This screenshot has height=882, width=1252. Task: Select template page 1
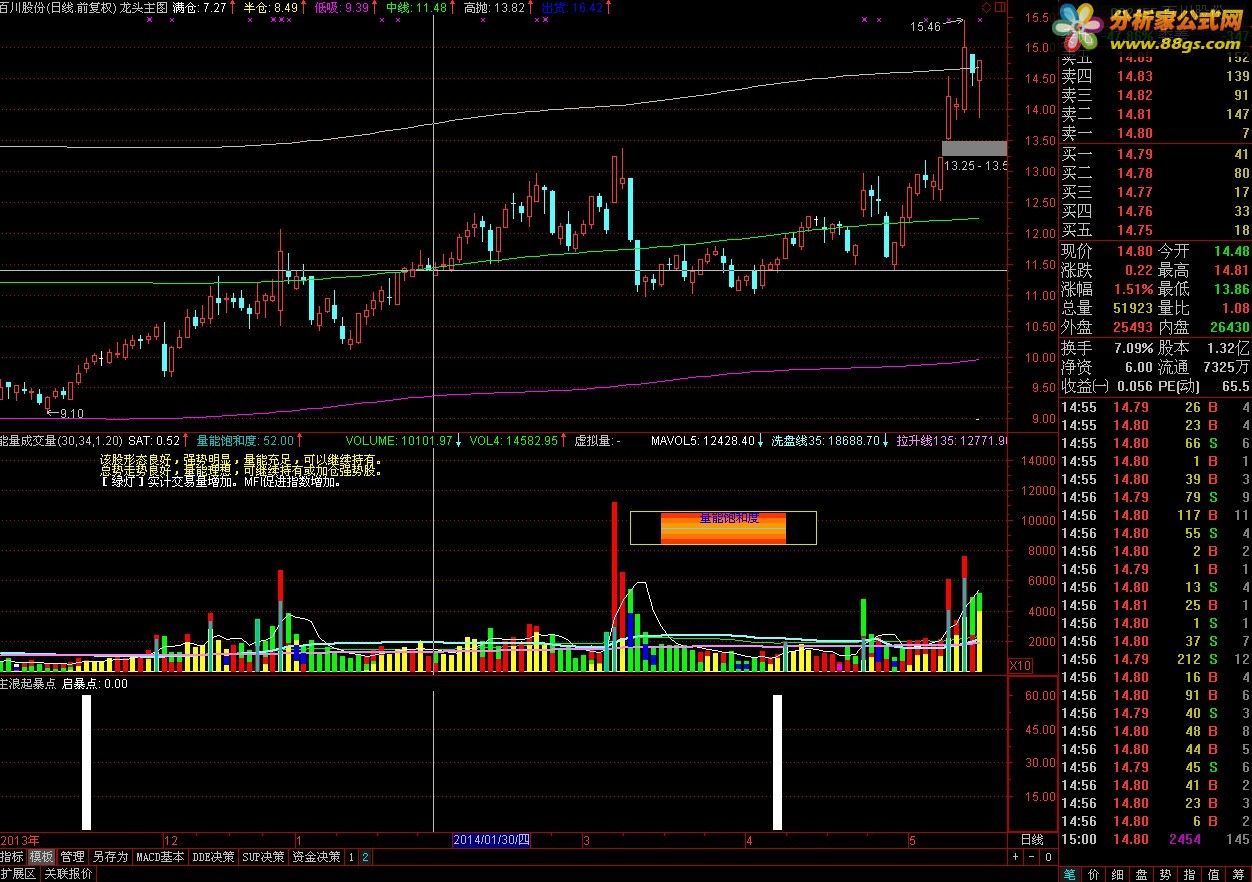pyautogui.click(x=352, y=857)
